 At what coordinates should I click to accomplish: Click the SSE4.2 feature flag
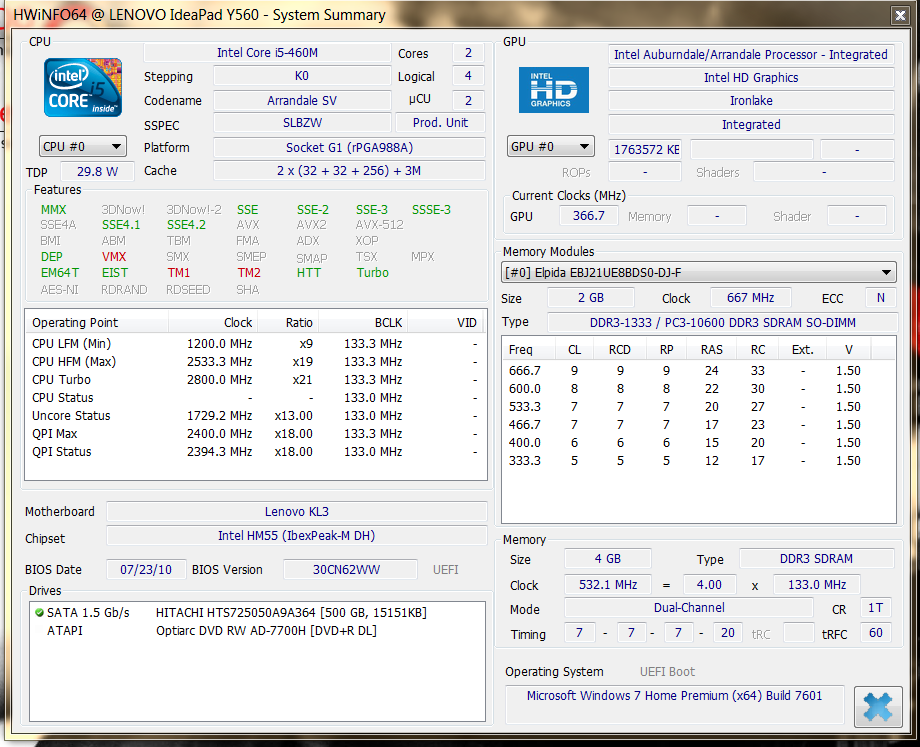click(186, 225)
